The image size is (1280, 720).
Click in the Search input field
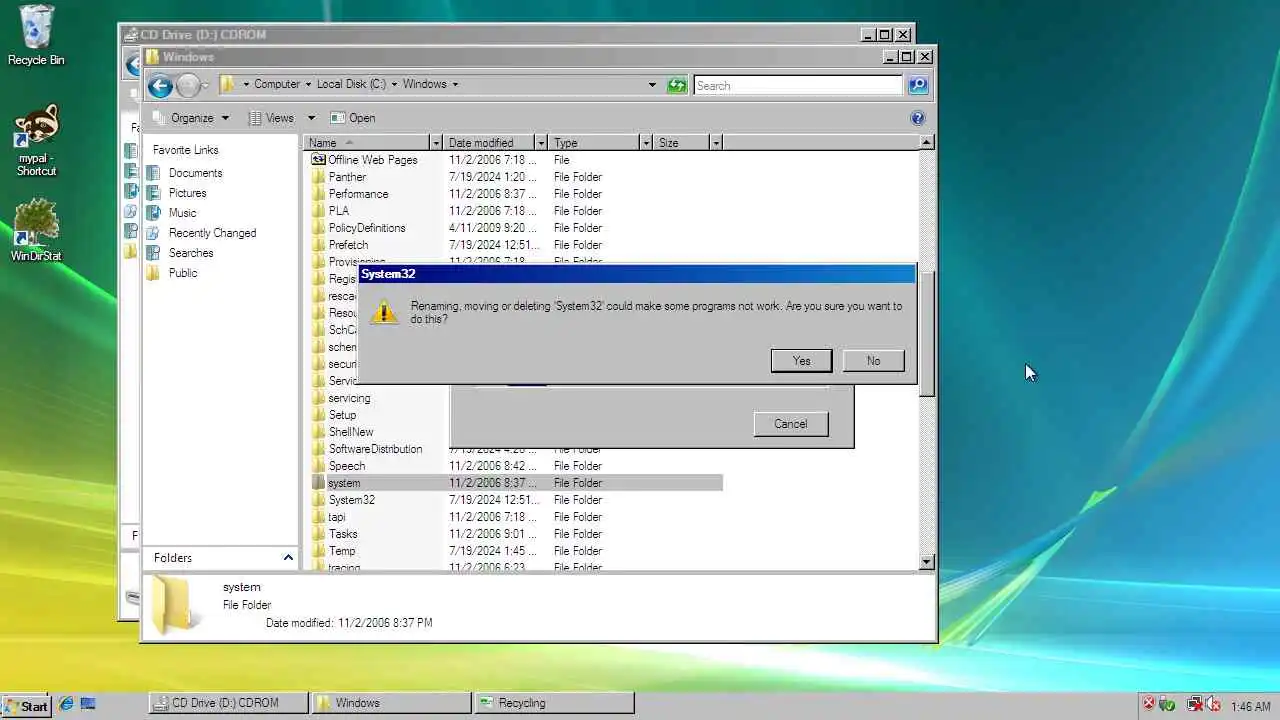pyautogui.click(x=798, y=85)
